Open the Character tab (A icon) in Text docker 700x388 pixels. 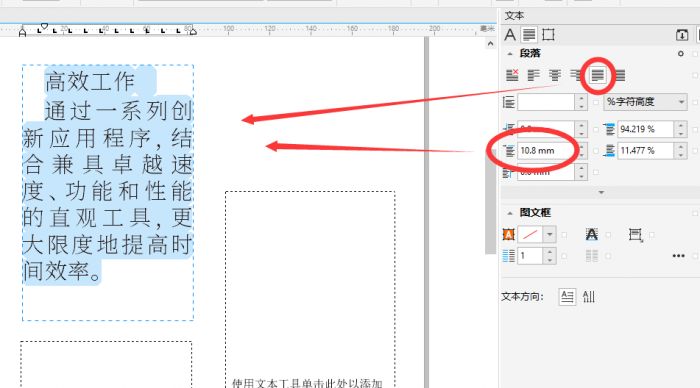click(x=510, y=35)
